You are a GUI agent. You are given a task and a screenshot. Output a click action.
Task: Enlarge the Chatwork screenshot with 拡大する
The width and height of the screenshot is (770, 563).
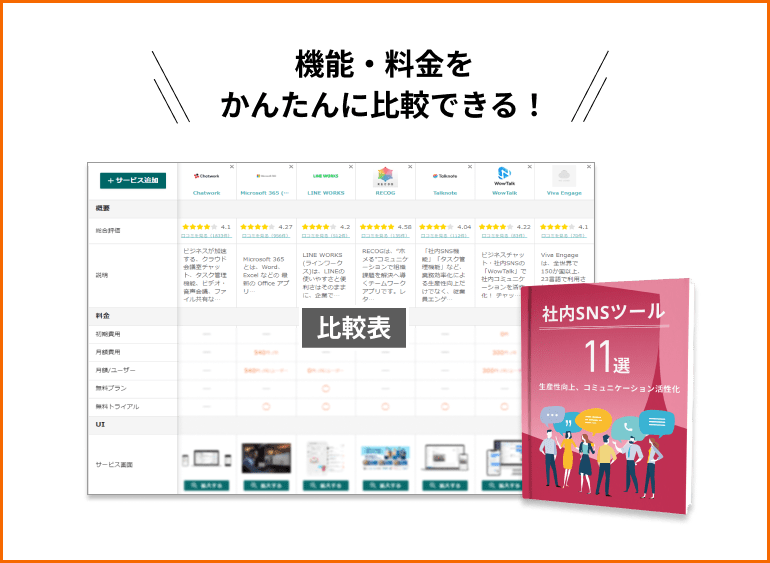pyautogui.click(x=207, y=485)
